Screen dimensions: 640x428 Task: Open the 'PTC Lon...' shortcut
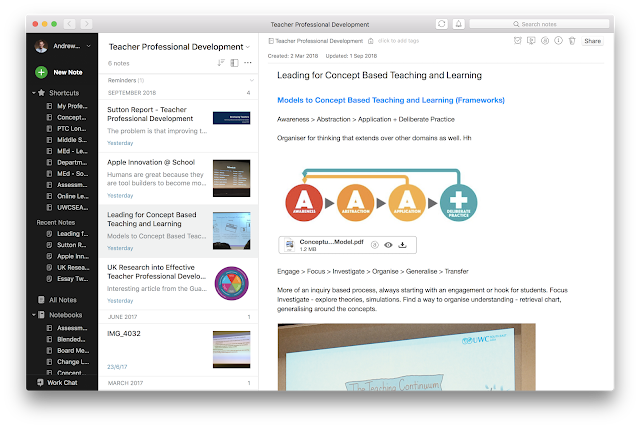67,129
